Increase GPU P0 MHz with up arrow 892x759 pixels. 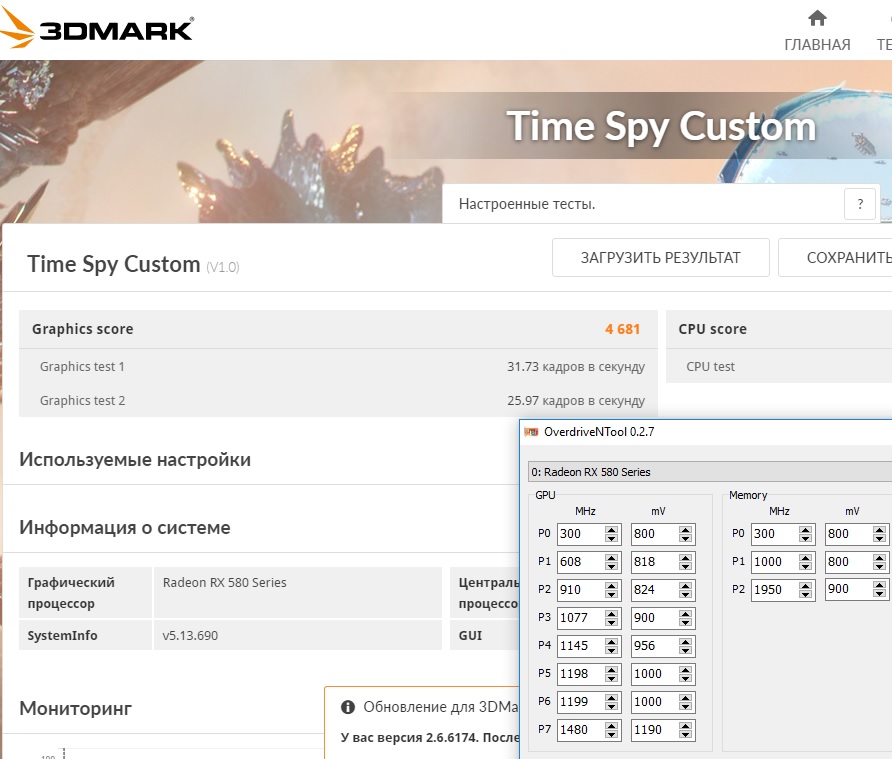612,529
